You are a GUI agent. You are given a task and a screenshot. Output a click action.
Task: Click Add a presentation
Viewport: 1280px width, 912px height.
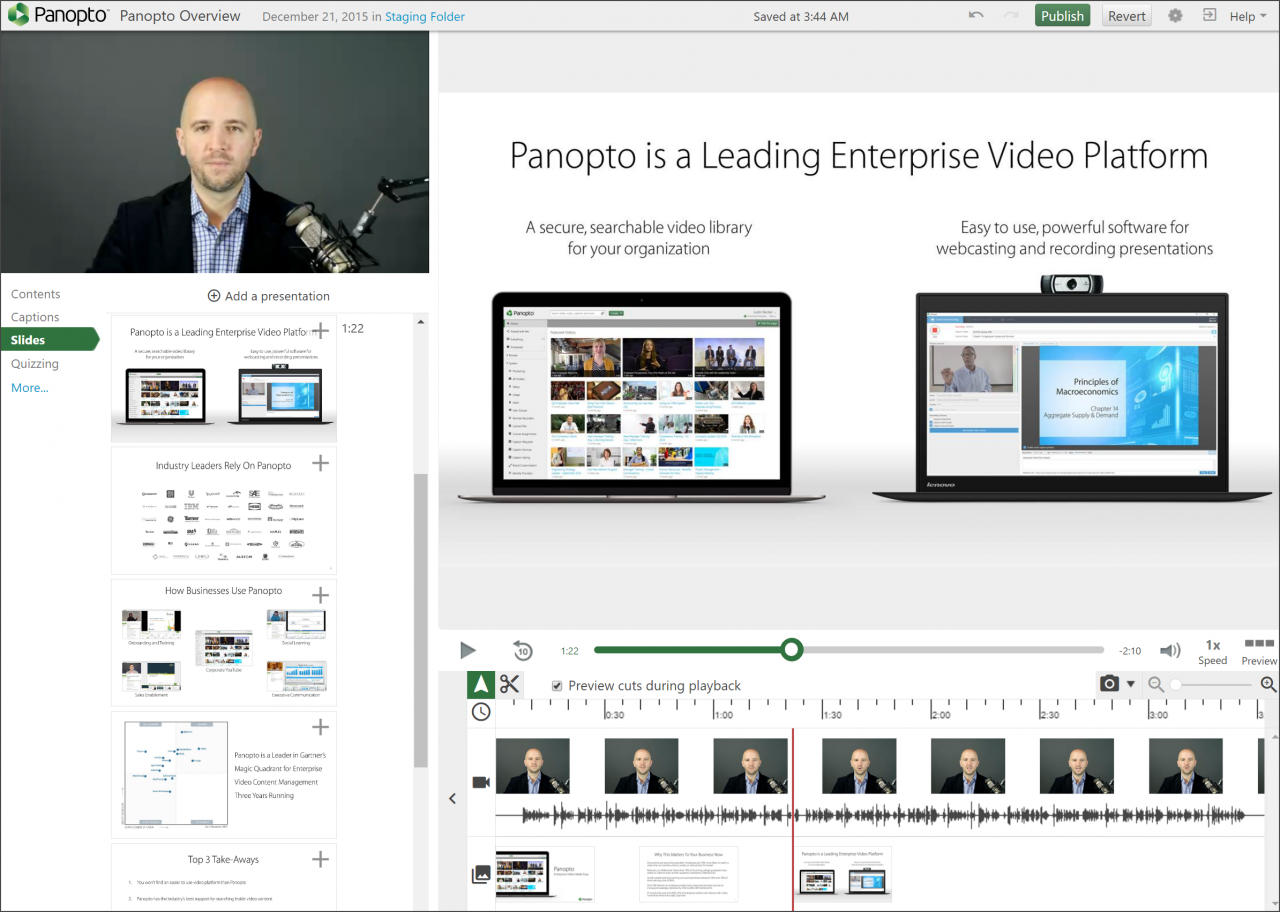pyautogui.click(x=268, y=296)
